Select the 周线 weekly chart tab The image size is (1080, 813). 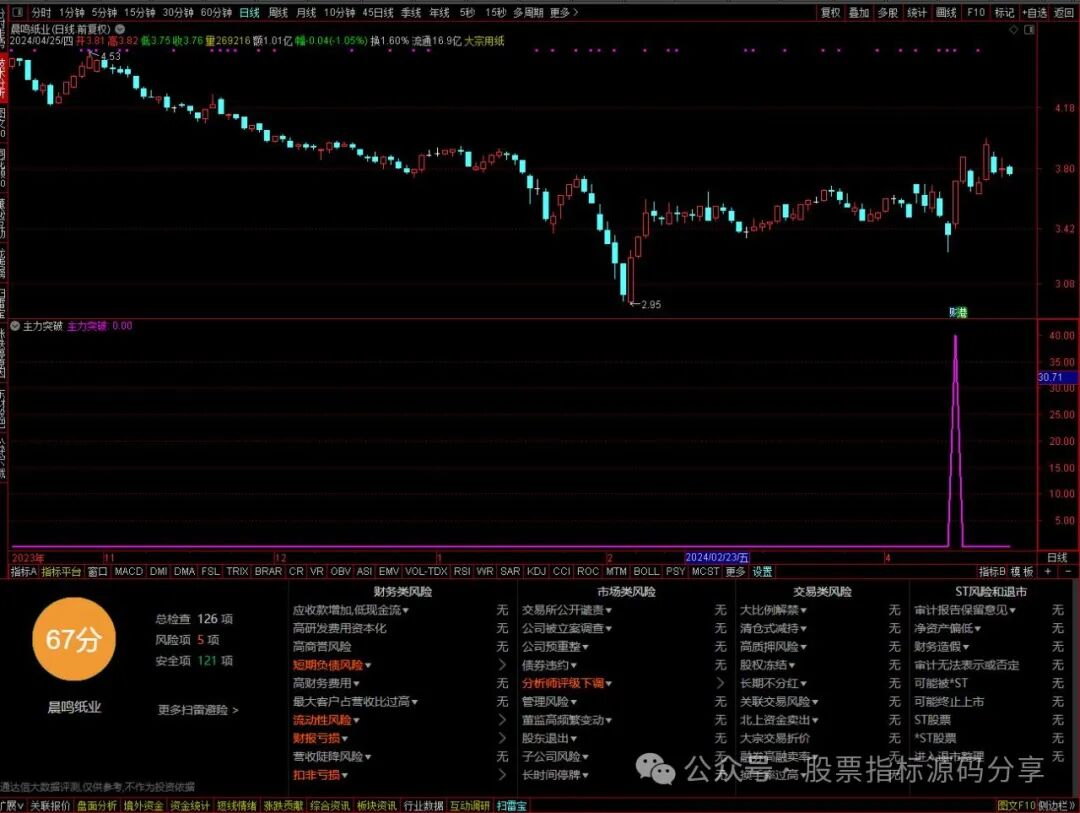click(x=278, y=12)
